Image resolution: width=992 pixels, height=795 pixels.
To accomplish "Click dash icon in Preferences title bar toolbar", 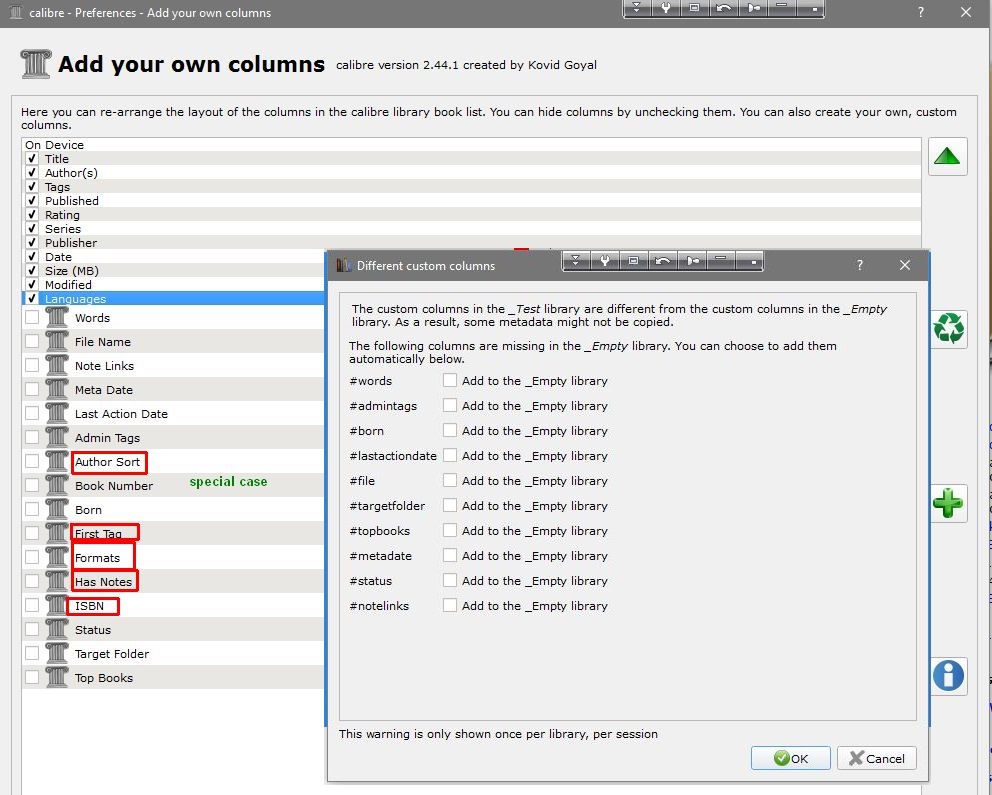I will click(x=782, y=8).
